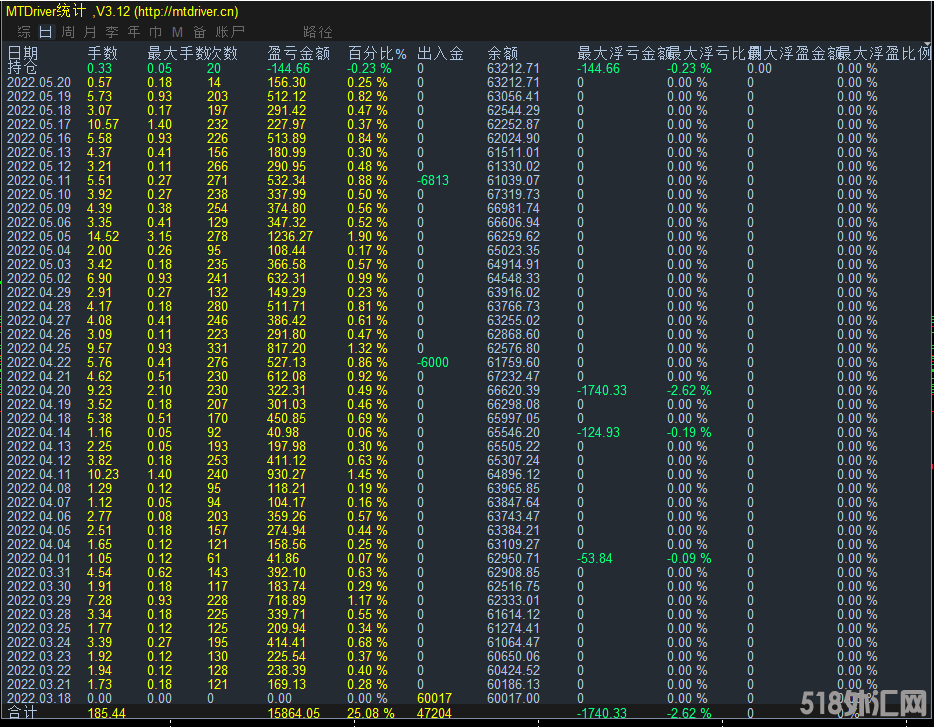
Task: Click max lots 3.15 on 2022.05.05
Action: click(160, 237)
